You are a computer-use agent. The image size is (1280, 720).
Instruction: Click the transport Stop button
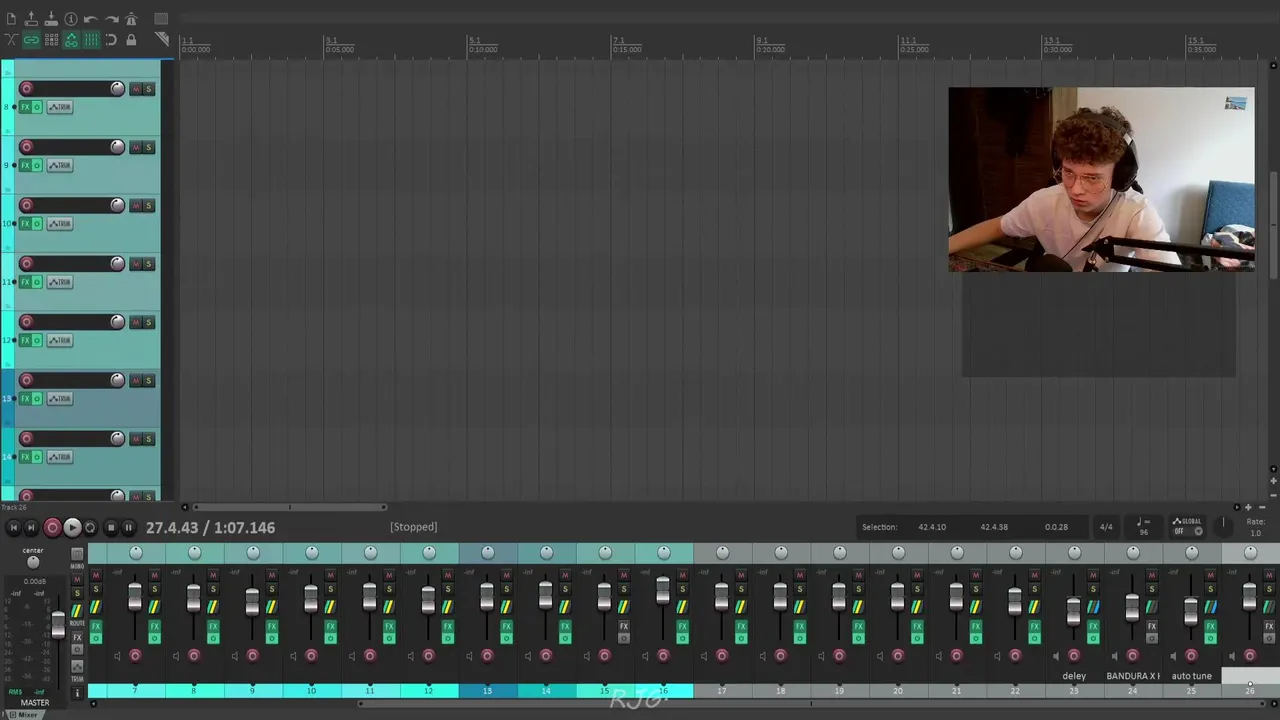click(x=111, y=528)
